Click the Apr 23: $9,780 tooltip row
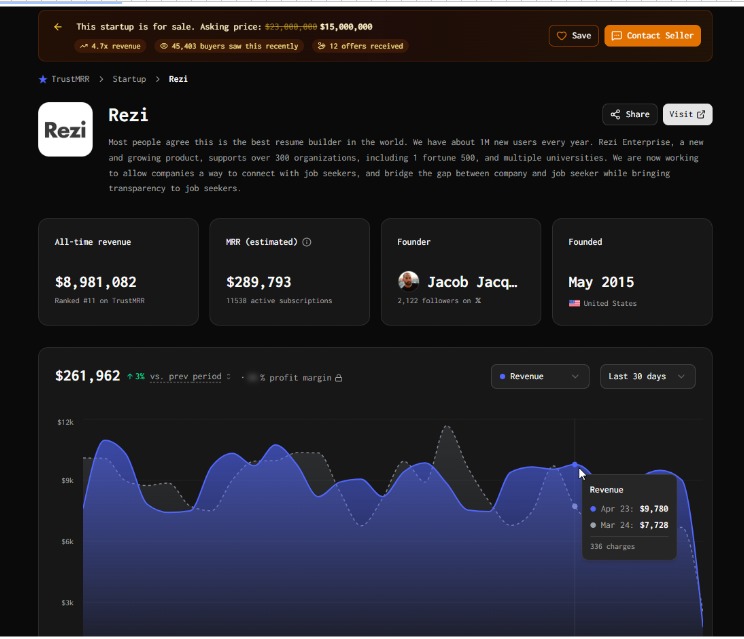744x639 pixels. point(629,509)
